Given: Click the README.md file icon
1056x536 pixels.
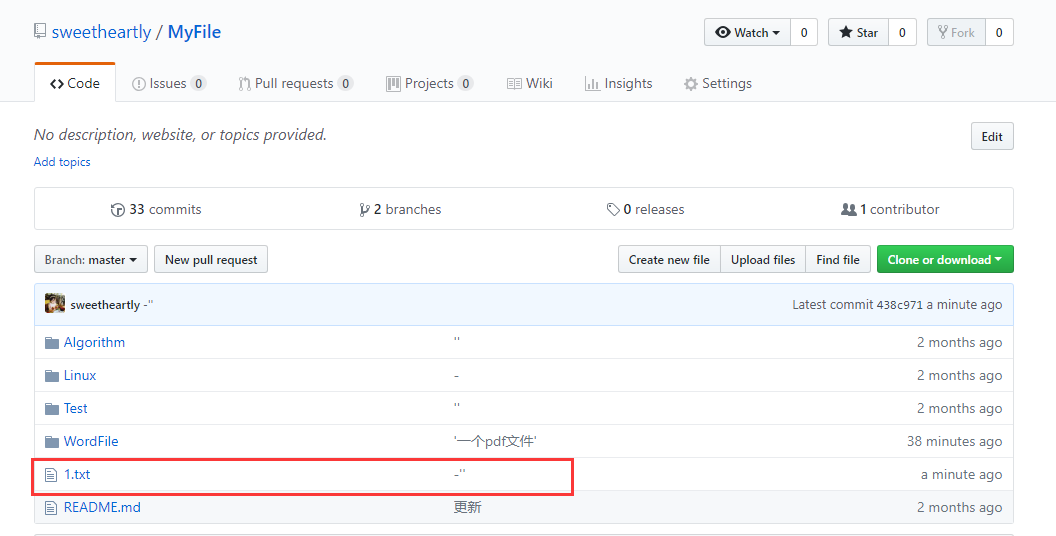Looking at the screenshot, I should pos(51,508).
